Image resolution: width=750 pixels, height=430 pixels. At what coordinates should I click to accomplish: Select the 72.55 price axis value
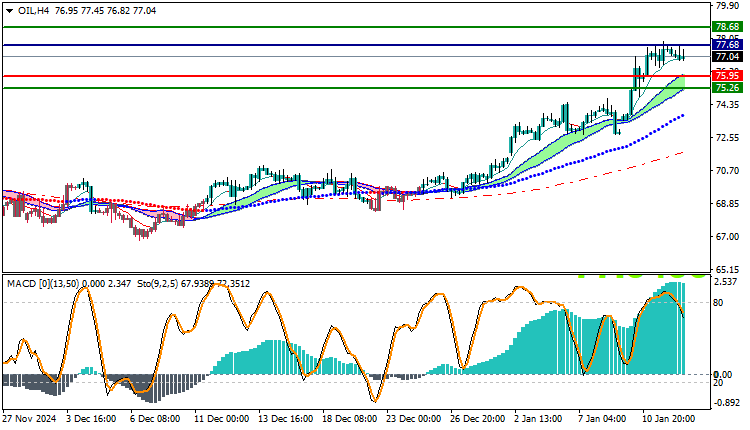(x=727, y=138)
